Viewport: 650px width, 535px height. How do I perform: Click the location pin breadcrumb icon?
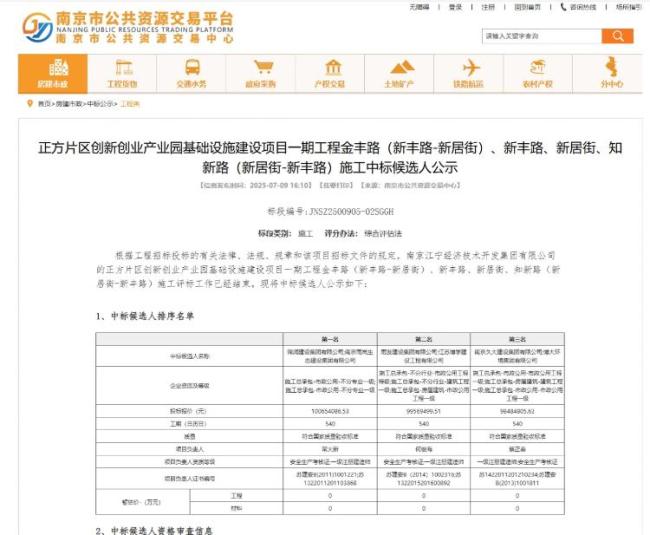[x=27, y=104]
